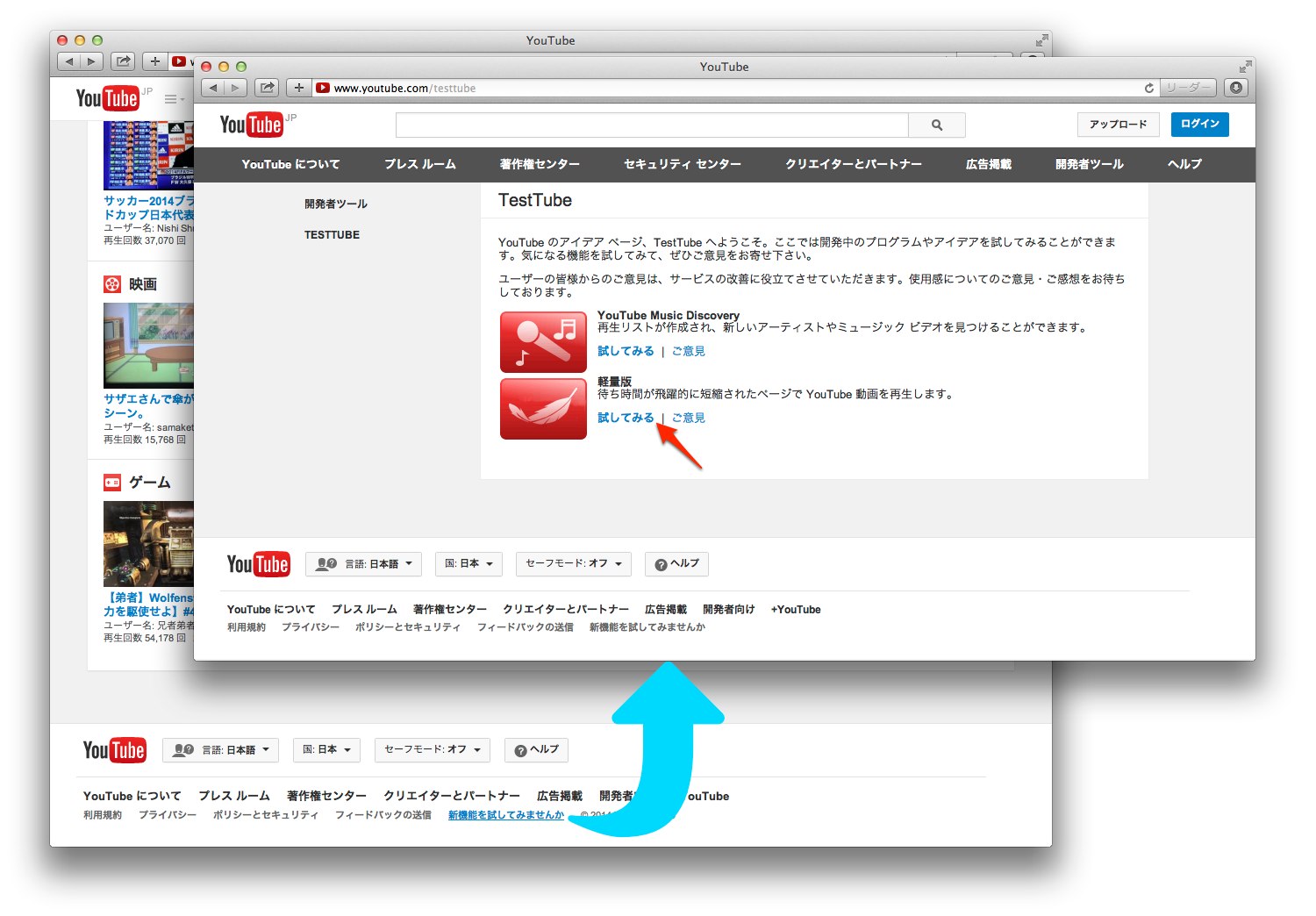Screen dimensions: 1316x916
Task: Open Downloads in the front window toolbar
Action: (x=1236, y=88)
